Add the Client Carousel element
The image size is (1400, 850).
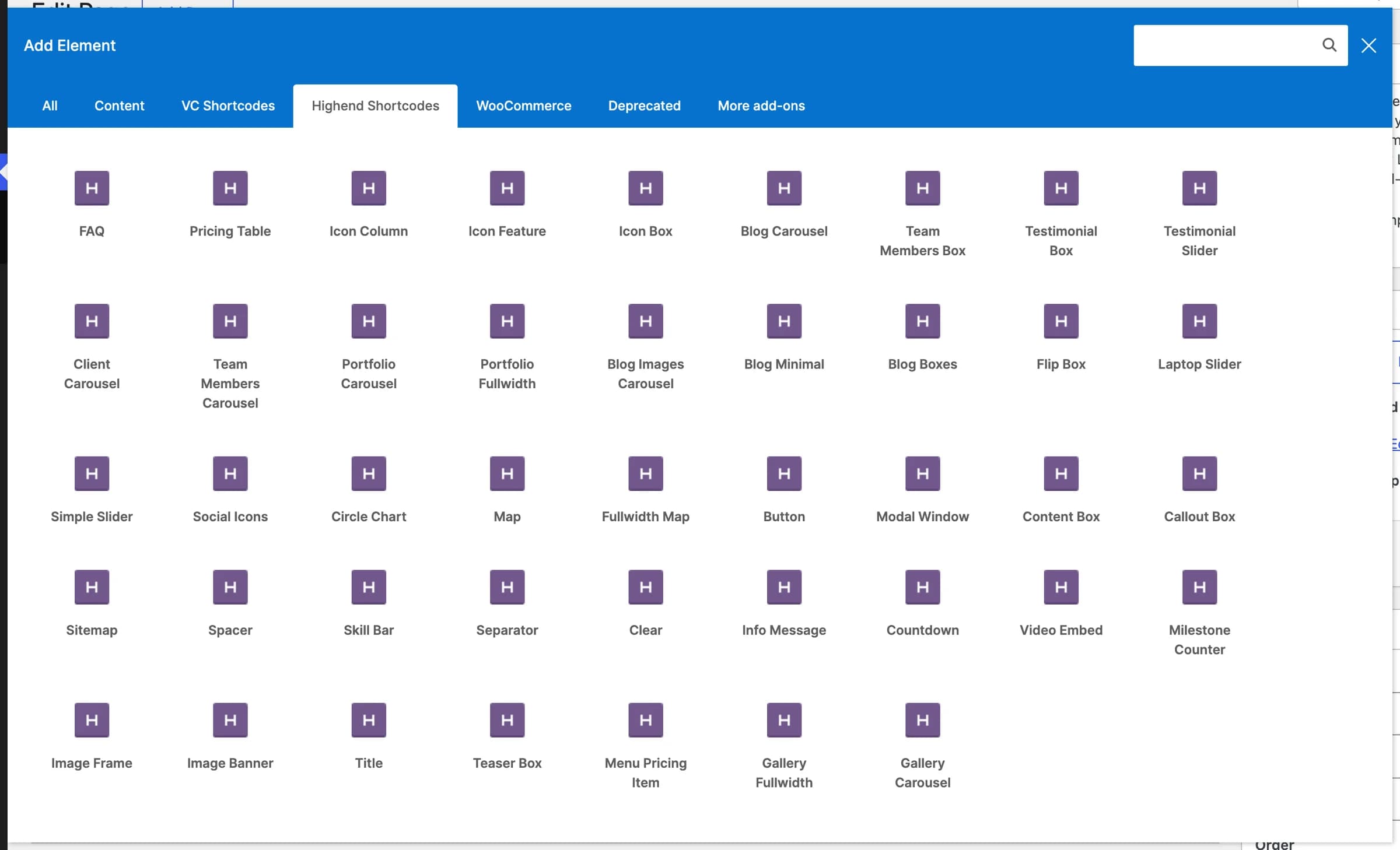pos(92,346)
